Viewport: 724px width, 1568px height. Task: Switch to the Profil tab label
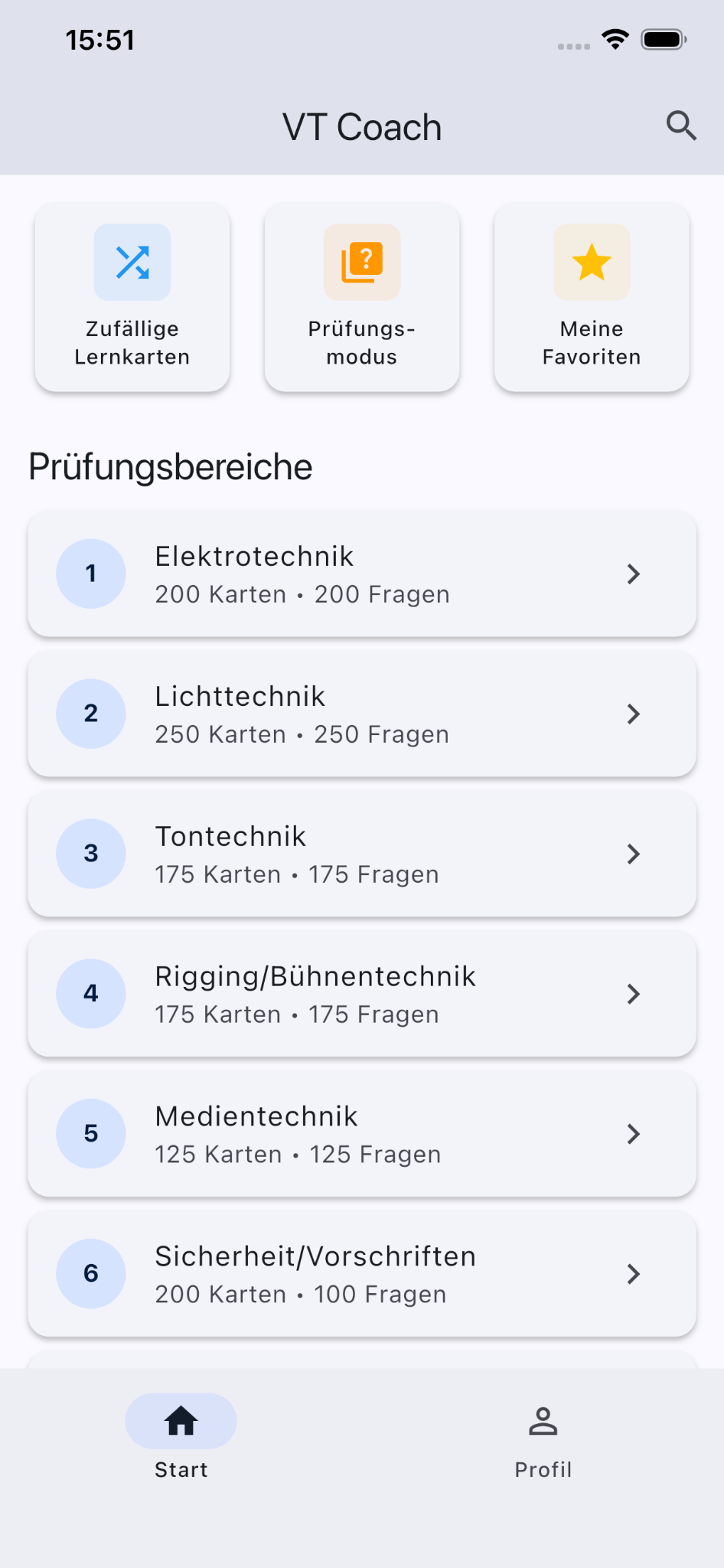[x=543, y=1469]
